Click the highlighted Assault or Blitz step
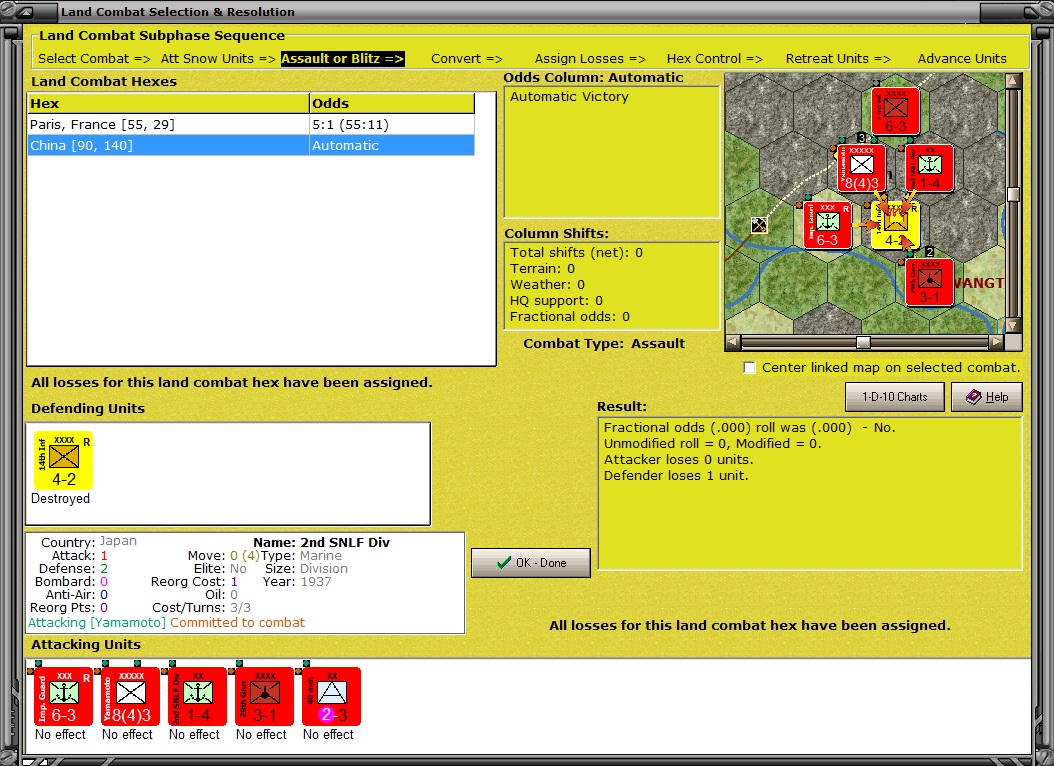This screenshot has width=1054, height=766. 342,58
